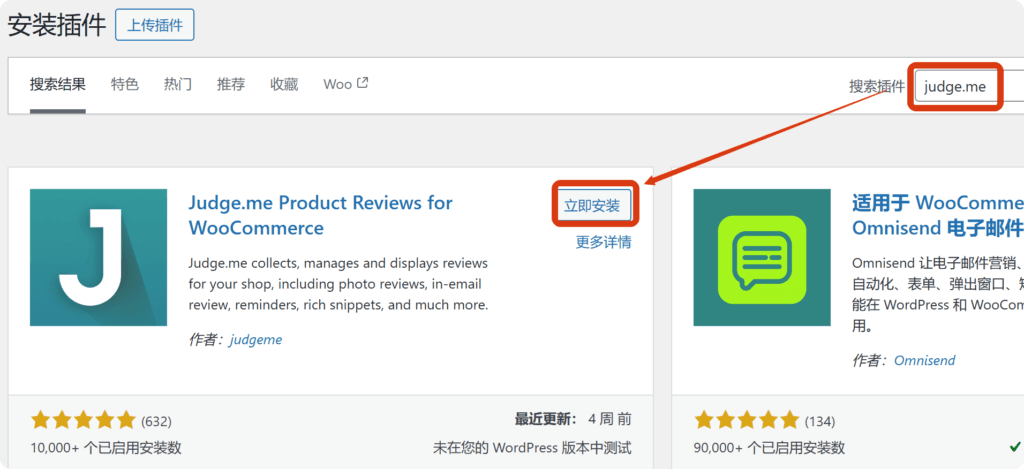Screen dimensions: 1024x469
Task: Click the Omnisend chat bubble plugin logo
Action: 762,257
